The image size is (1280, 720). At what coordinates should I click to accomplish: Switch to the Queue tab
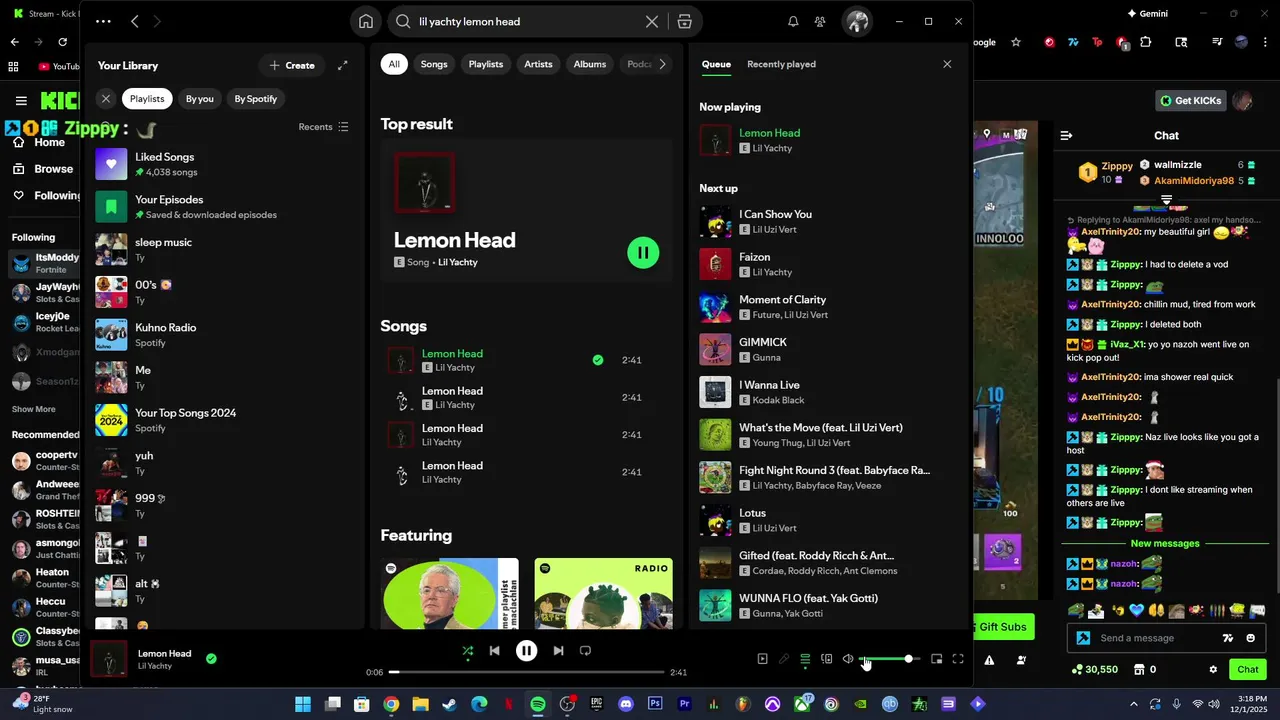pyautogui.click(x=716, y=64)
